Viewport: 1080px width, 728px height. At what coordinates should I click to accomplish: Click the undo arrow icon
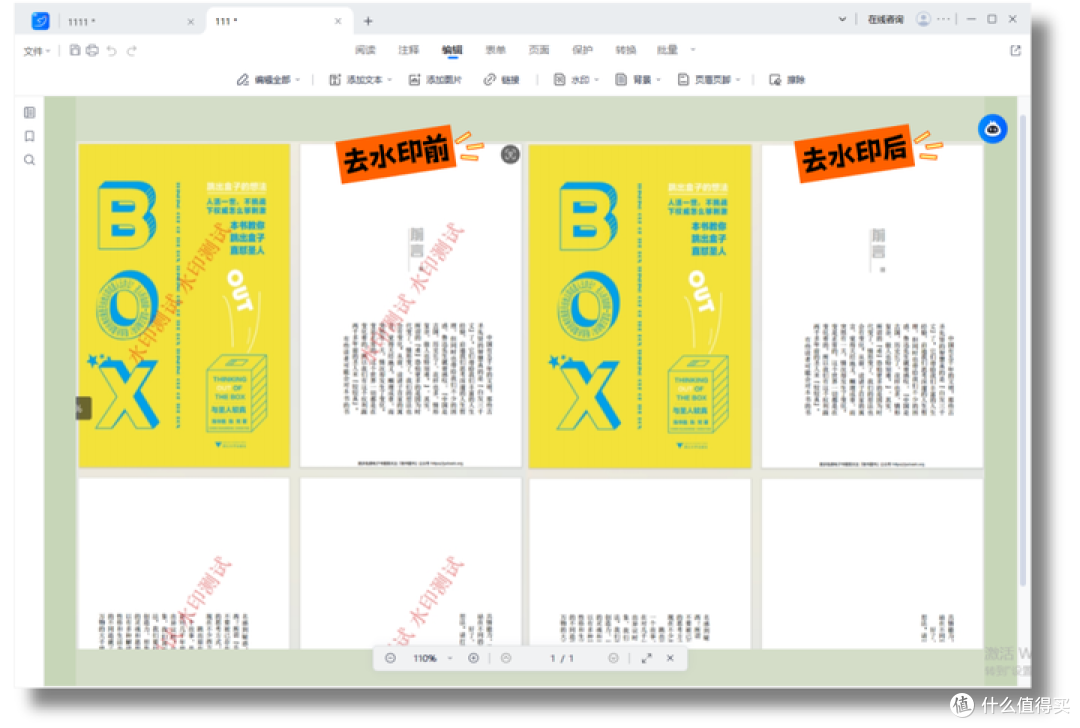point(112,50)
